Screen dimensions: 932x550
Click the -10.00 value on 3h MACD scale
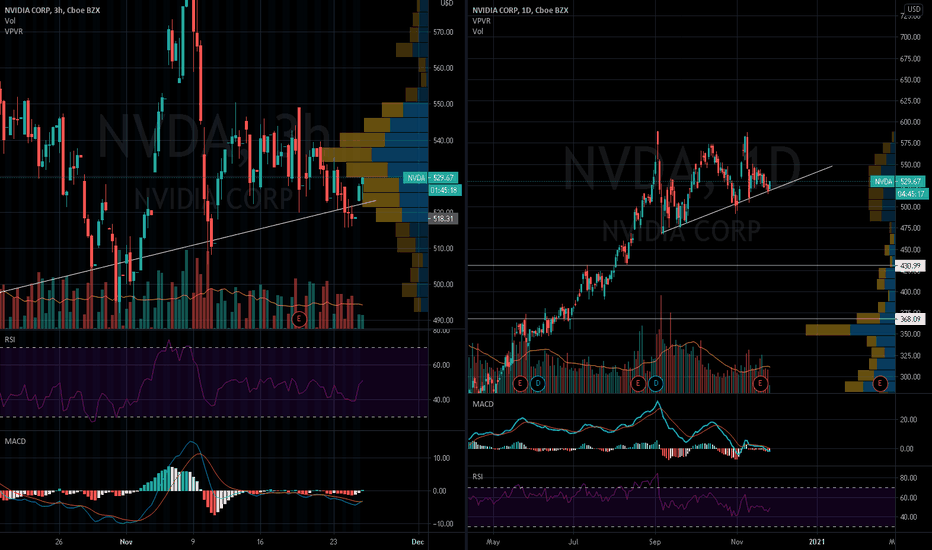click(442, 524)
